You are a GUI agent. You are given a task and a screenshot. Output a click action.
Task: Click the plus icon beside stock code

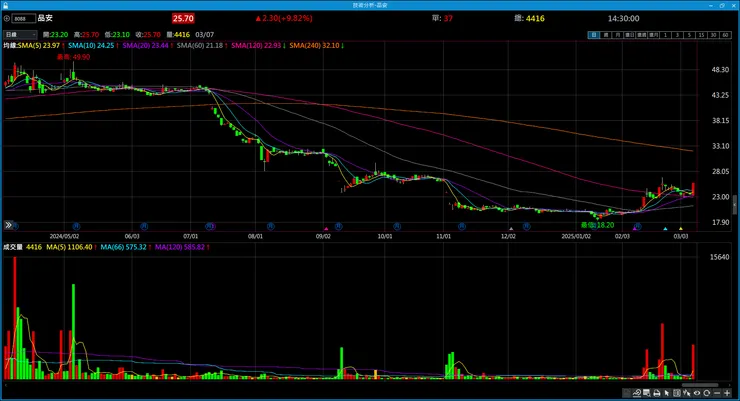point(7,18)
